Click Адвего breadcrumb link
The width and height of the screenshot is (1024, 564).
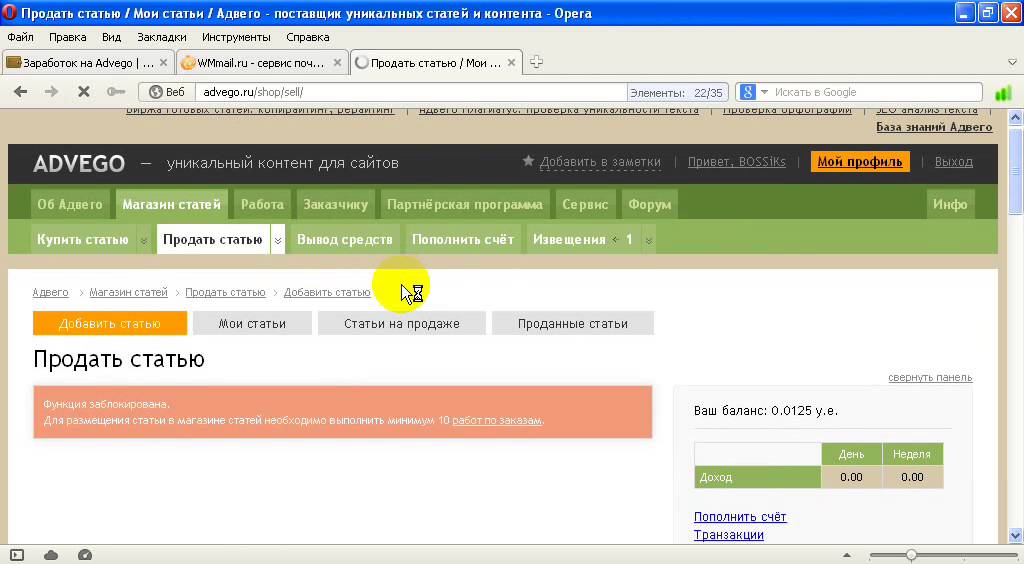pos(50,292)
